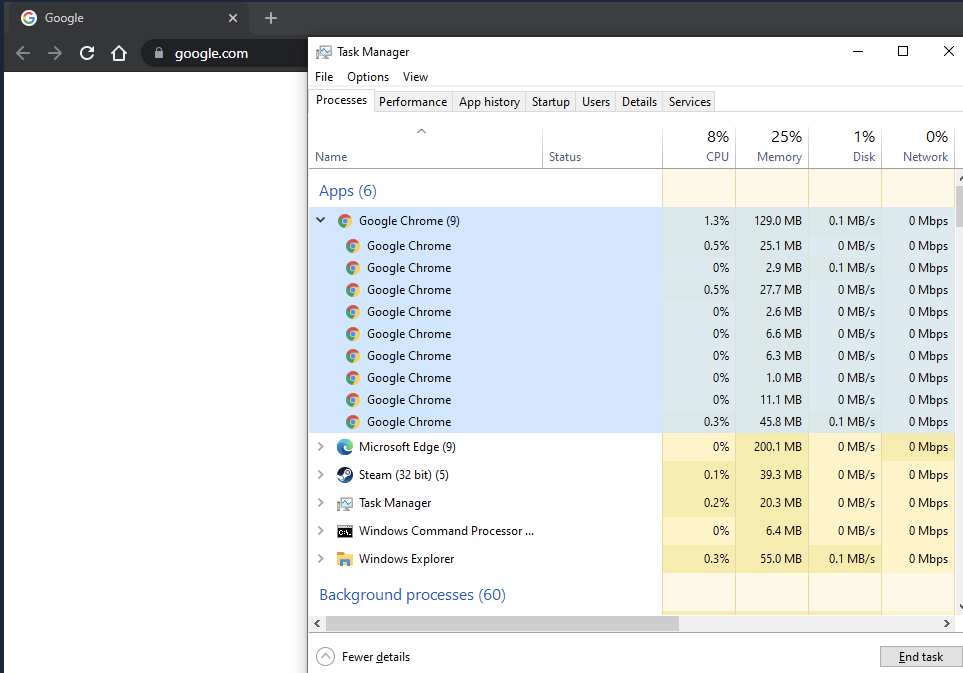The width and height of the screenshot is (963, 673).
Task: Click the Google Chrome icon in the process group header
Action: 344,220
